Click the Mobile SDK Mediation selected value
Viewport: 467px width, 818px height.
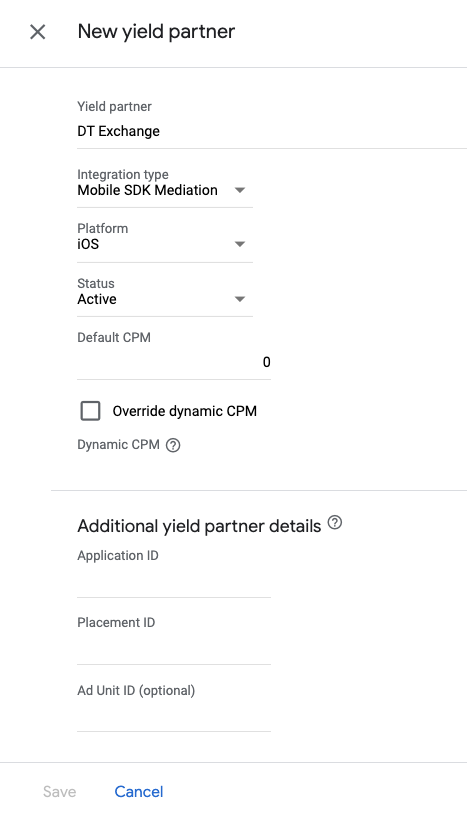(148, 190)
